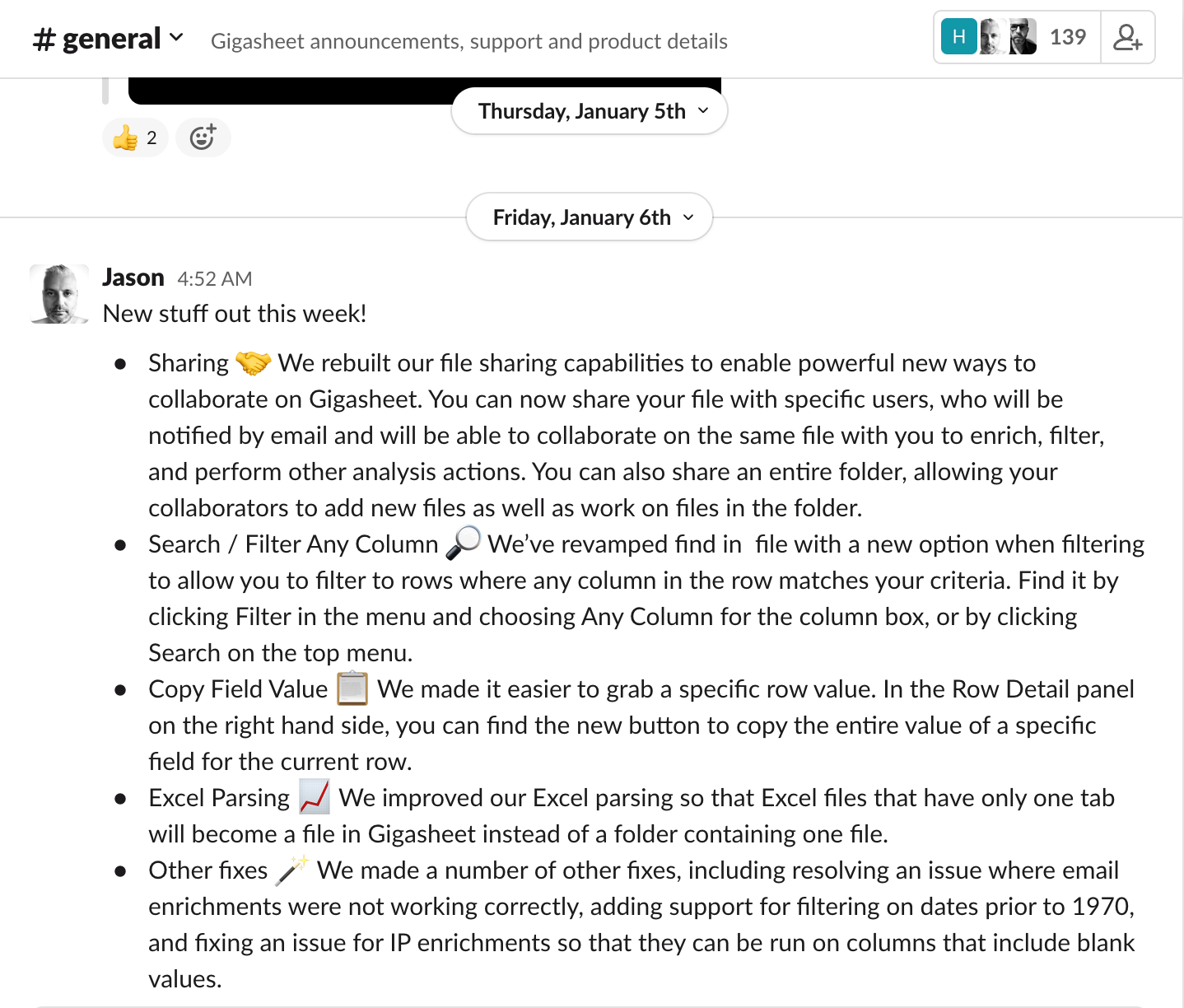Click the second member avatar in the header
Screen dimensions: 1184x1008
click(992, 37)
